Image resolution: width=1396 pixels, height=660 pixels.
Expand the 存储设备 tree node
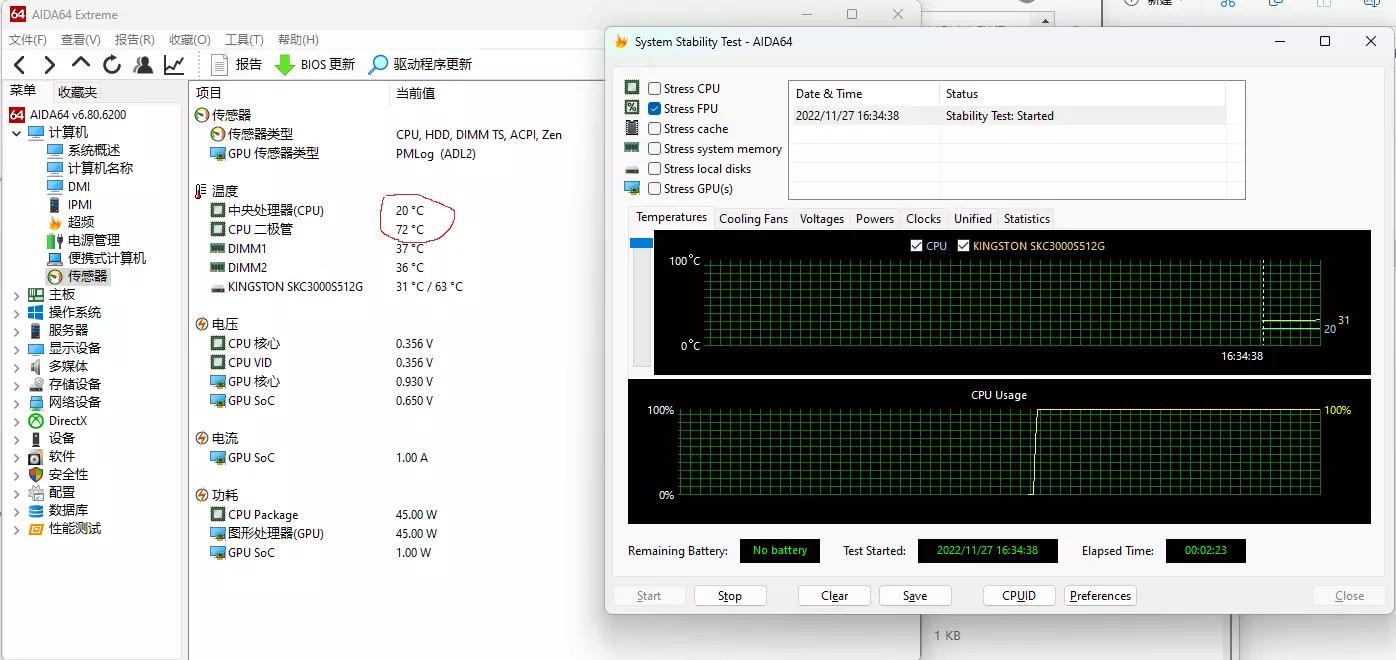click(x=15, y=384)
